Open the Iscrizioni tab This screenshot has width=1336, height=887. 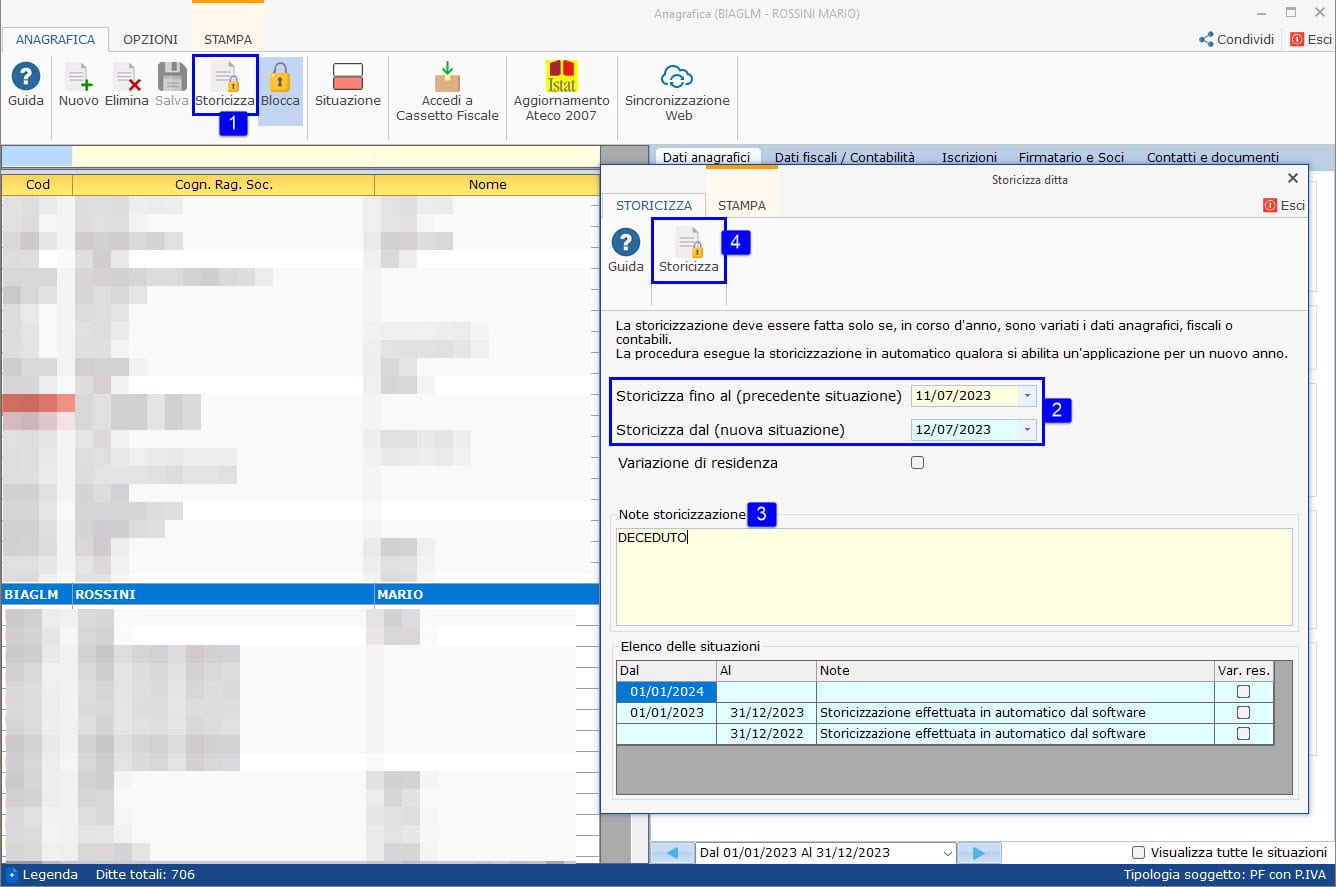pyautogui.click(x=969, y=157)
